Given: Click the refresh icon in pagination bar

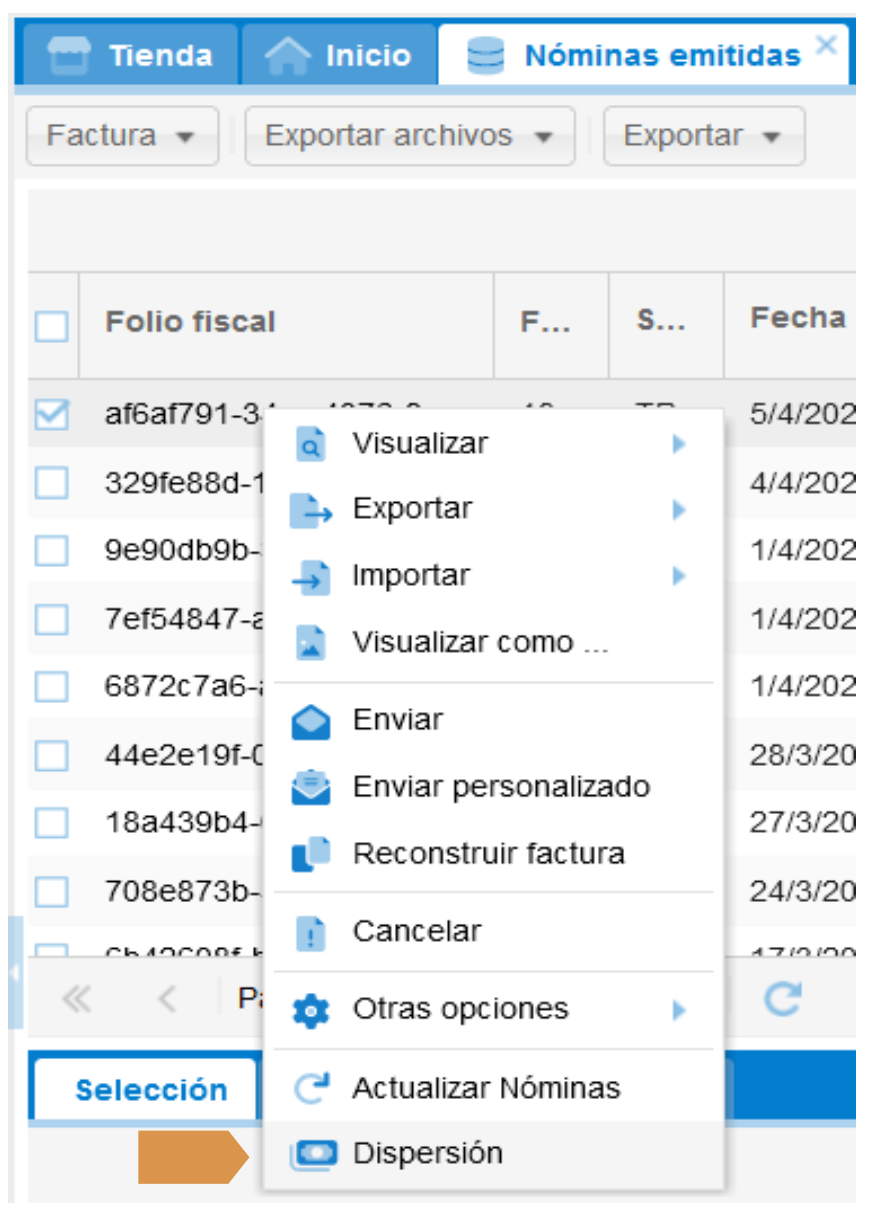Looking at the screenshot, I should pyautogui.click(x=783, y=998).
